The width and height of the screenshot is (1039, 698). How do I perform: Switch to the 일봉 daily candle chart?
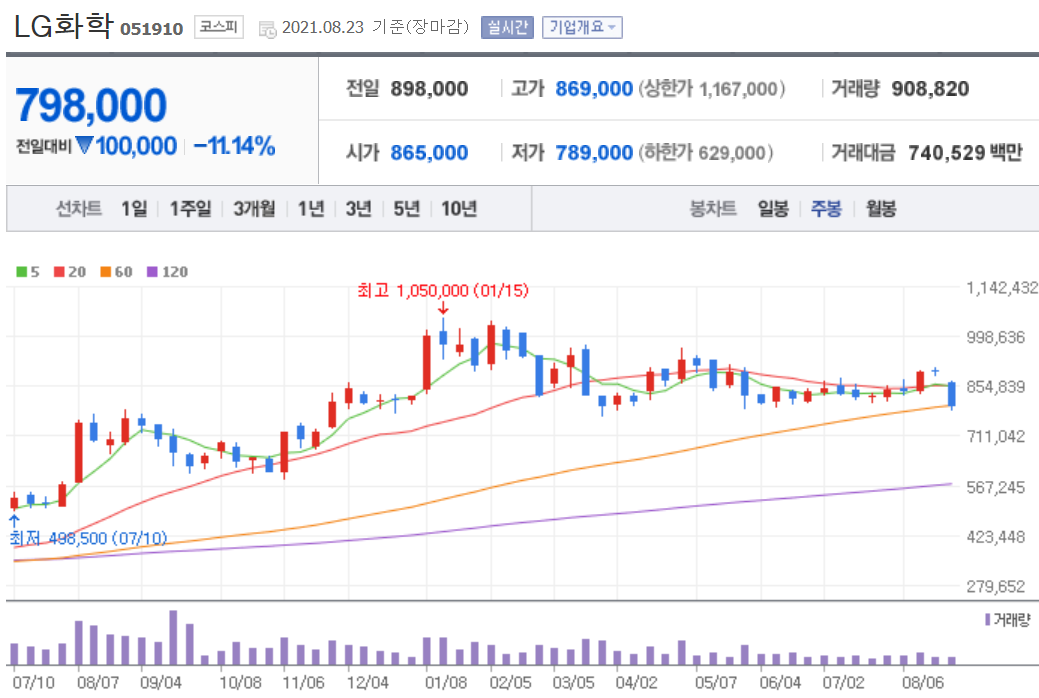click(773, 209)
